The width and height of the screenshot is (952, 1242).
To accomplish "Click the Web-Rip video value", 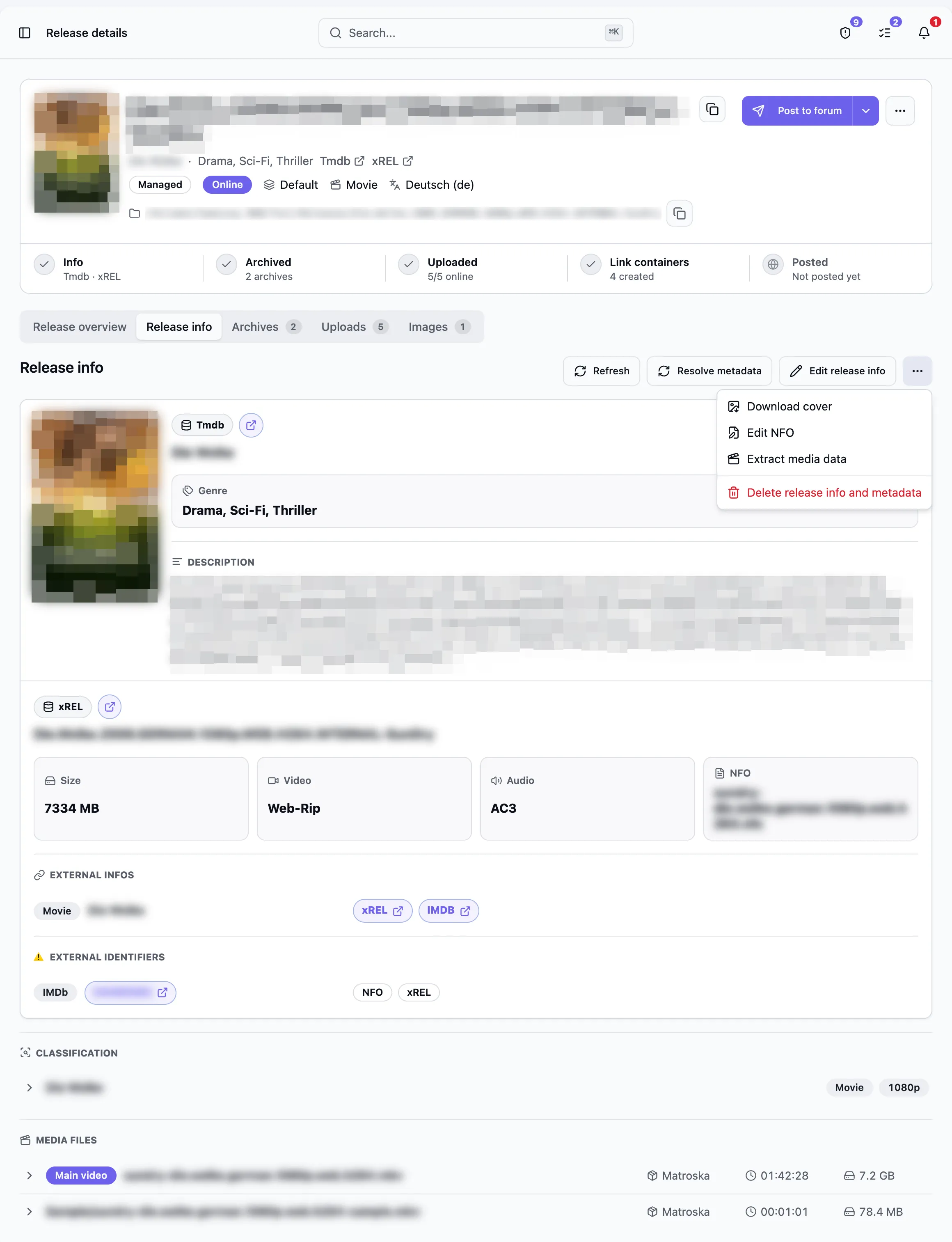I will pyautogui.click(x=293, y=808).
